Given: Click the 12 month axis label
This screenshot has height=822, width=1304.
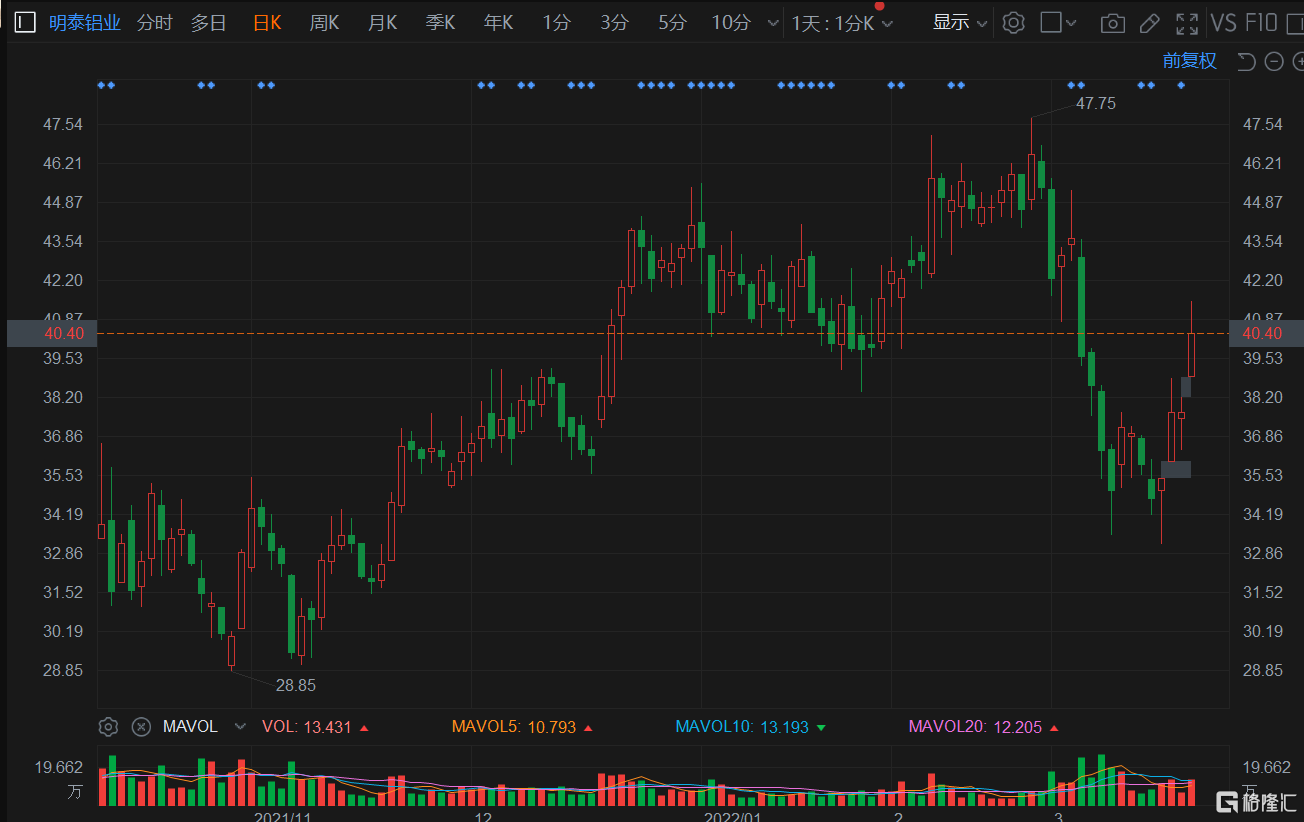Looking at the screenshot, I should [x=483, y=818].
